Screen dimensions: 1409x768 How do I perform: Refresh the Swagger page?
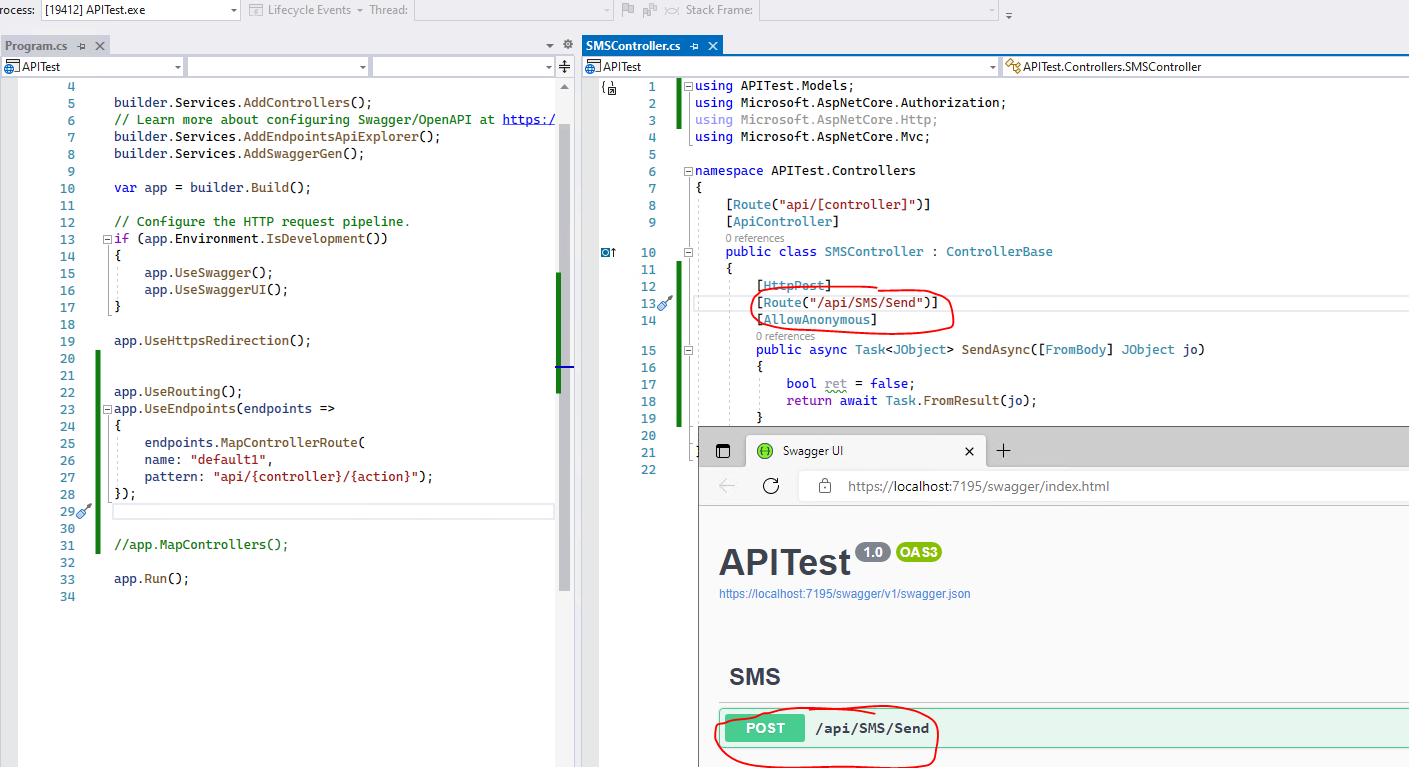tap(771, 486)
